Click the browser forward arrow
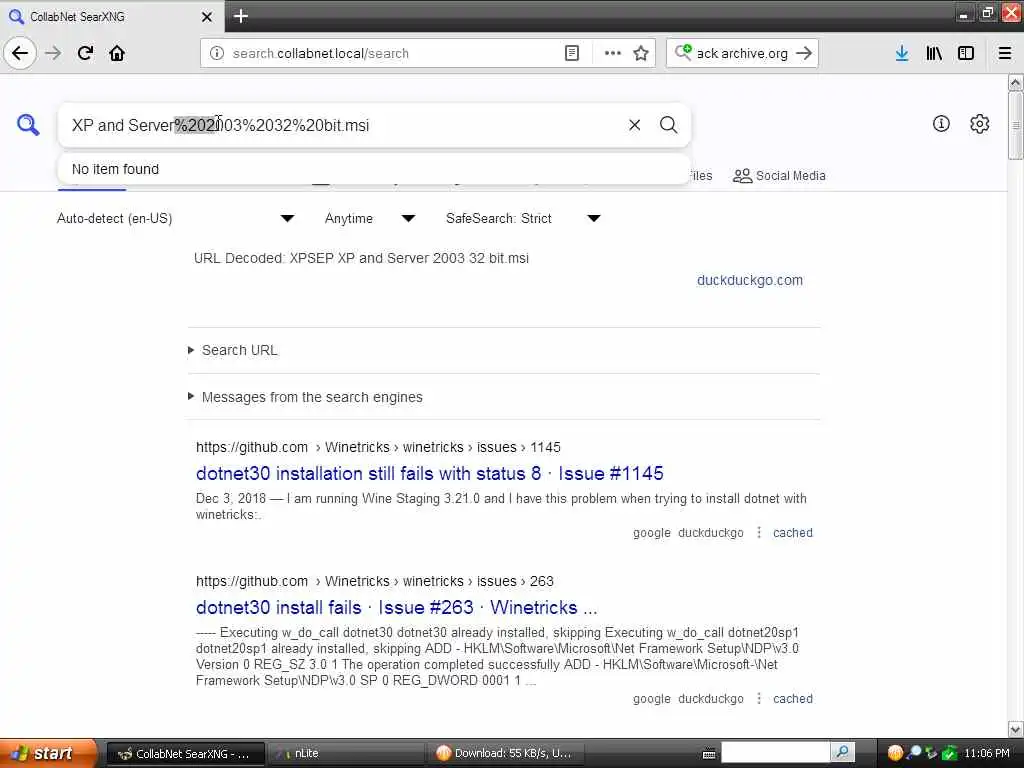Viewport: 1024px width, 768px height. pos(53,53)
